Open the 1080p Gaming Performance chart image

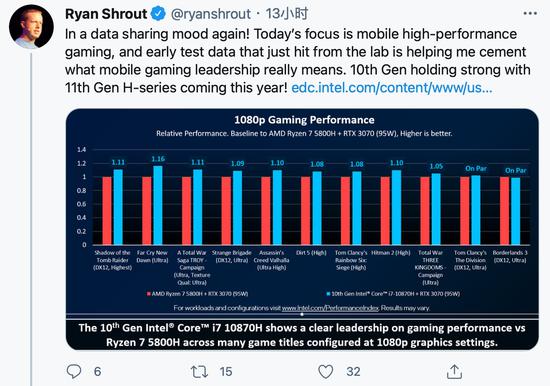(x=302, y=229)
